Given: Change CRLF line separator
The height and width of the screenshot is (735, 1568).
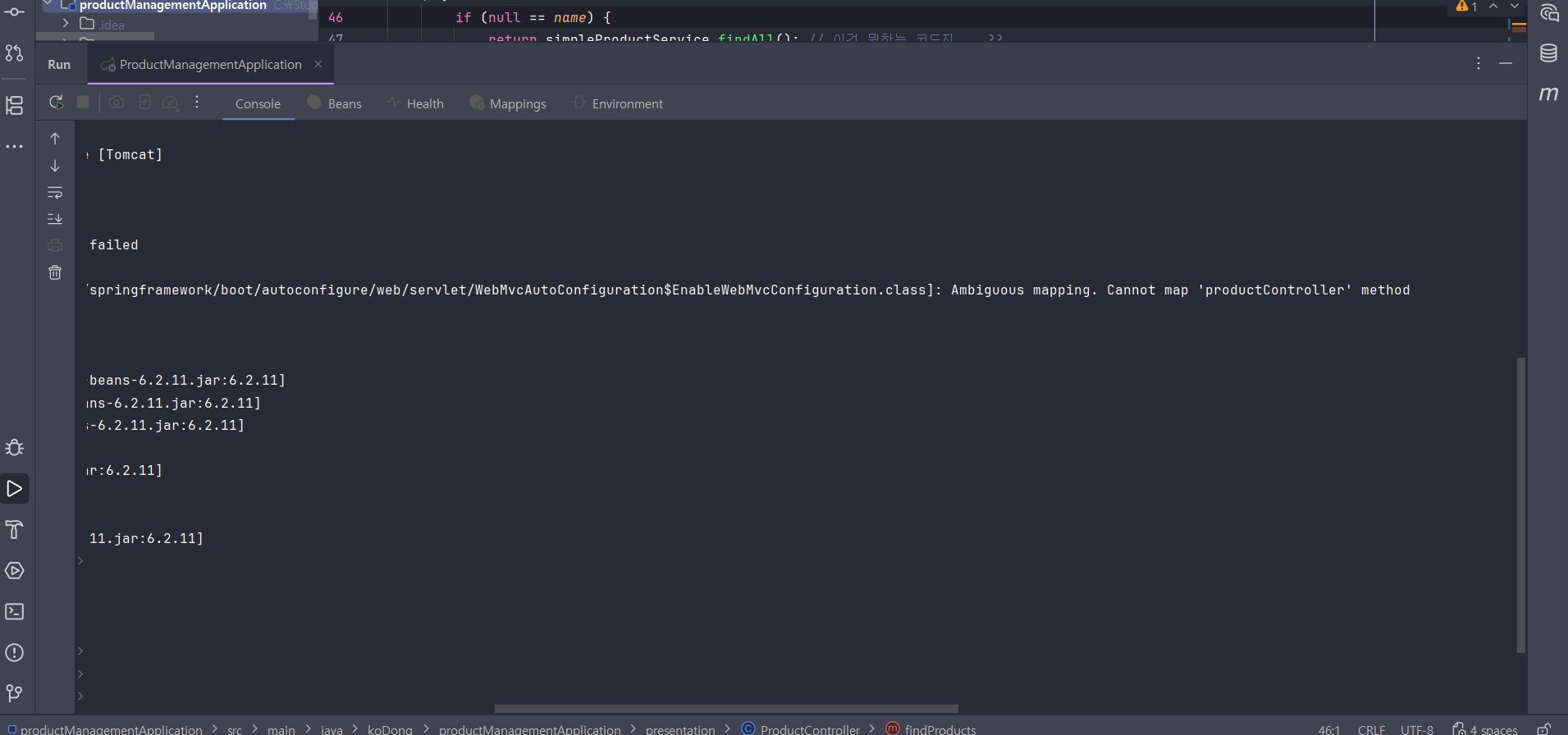Looking at the screenshot, I should [x=1371, y=729].
